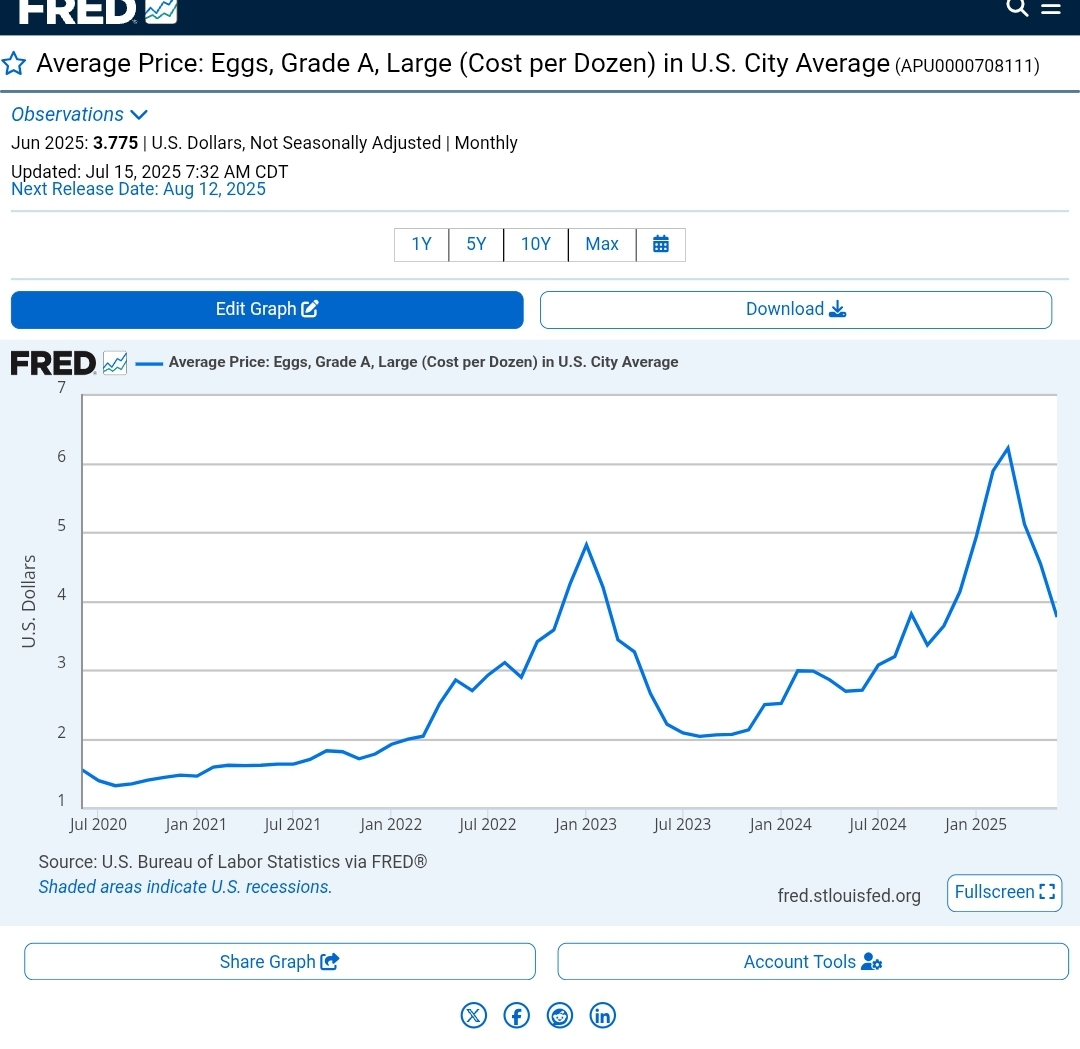Share on Facebook icon
Image resolution: width=1080 pixels, height=1049 pixels.
517,1015
